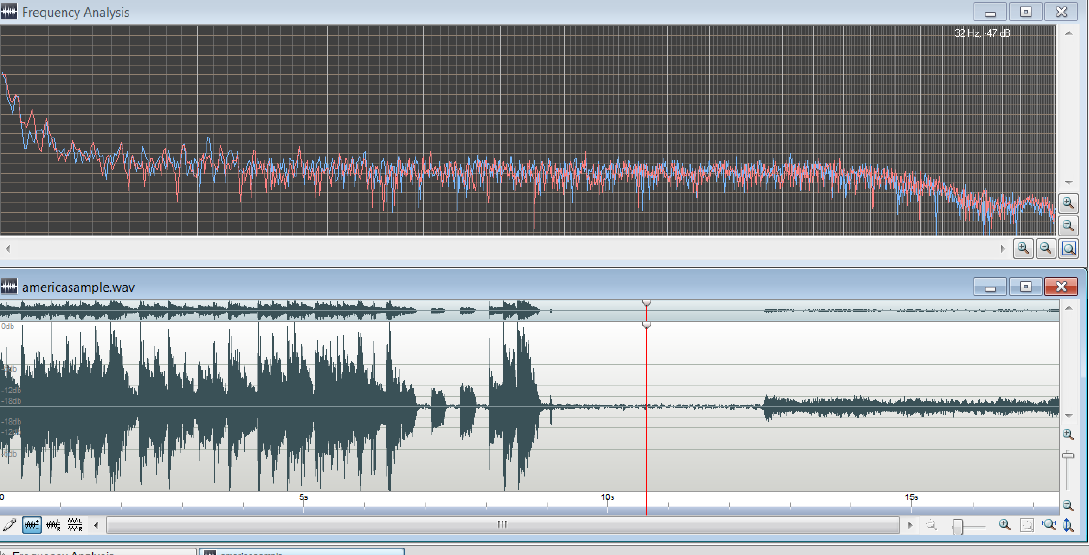Minimize the americasample.wav window
This screenshot has width=1089, height=555.
tap(990, 286)
